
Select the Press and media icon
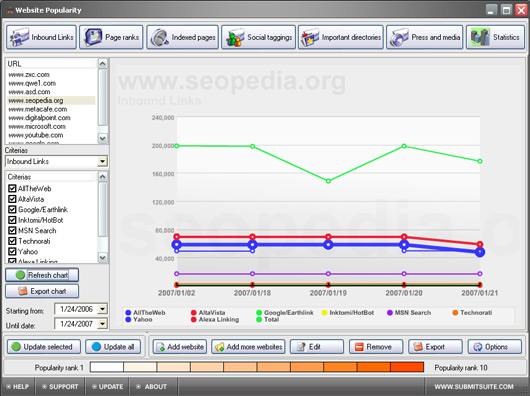click(399, 37)
